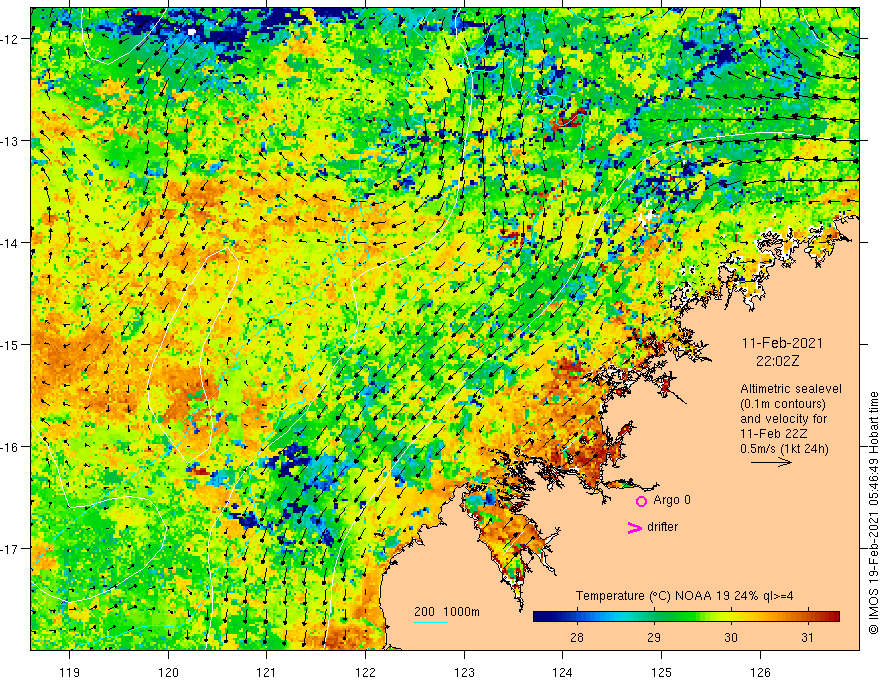Image resolution: width=880 pixels, height=680 pixels.
Task: Click the '0.5m/s (1kt 24h)' text
Action: pyautogui.click(x=785, y=449)
